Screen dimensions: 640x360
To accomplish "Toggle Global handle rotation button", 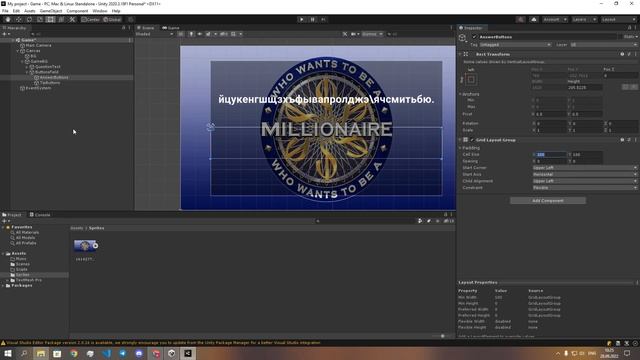I will coord(112,19).
